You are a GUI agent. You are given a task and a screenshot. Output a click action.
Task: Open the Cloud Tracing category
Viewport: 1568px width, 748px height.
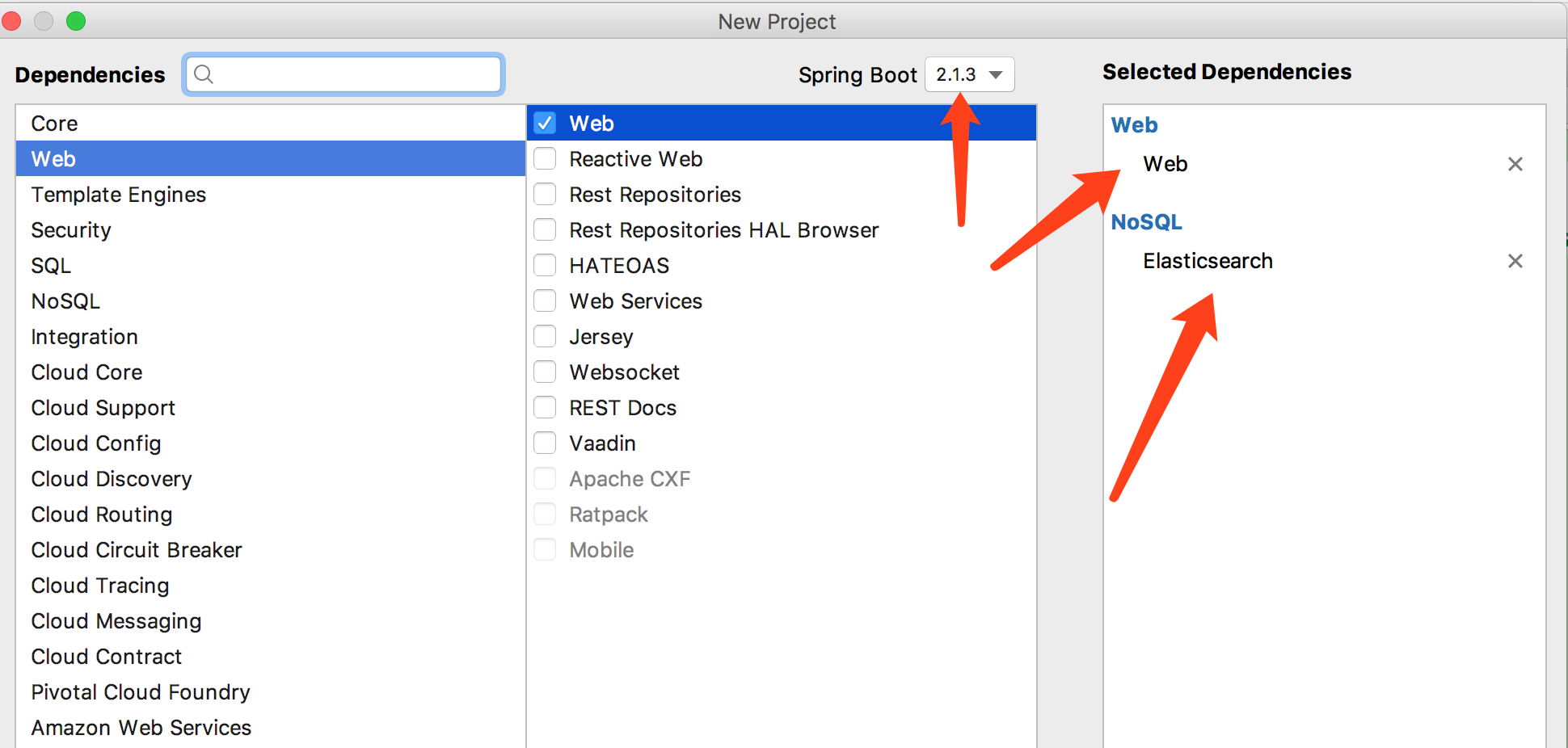click(x=271, y=585)
